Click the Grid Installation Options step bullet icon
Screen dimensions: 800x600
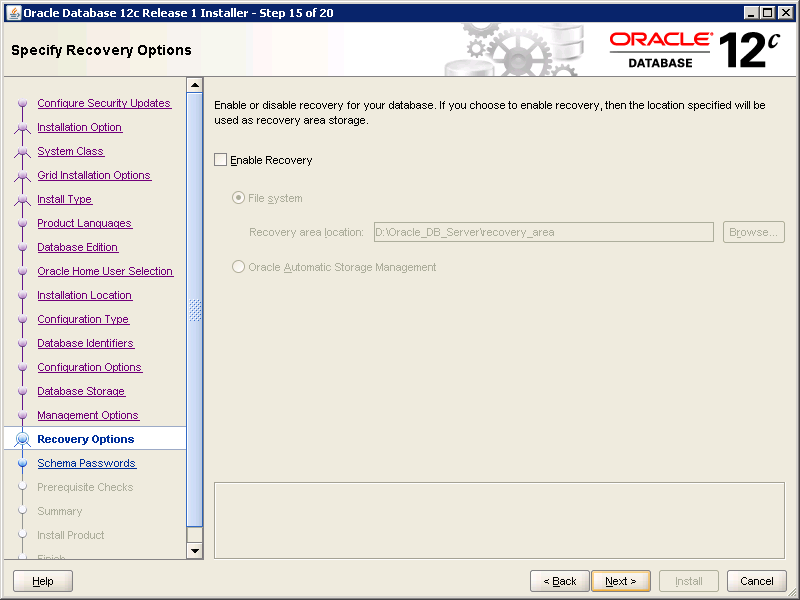[22, 175]
